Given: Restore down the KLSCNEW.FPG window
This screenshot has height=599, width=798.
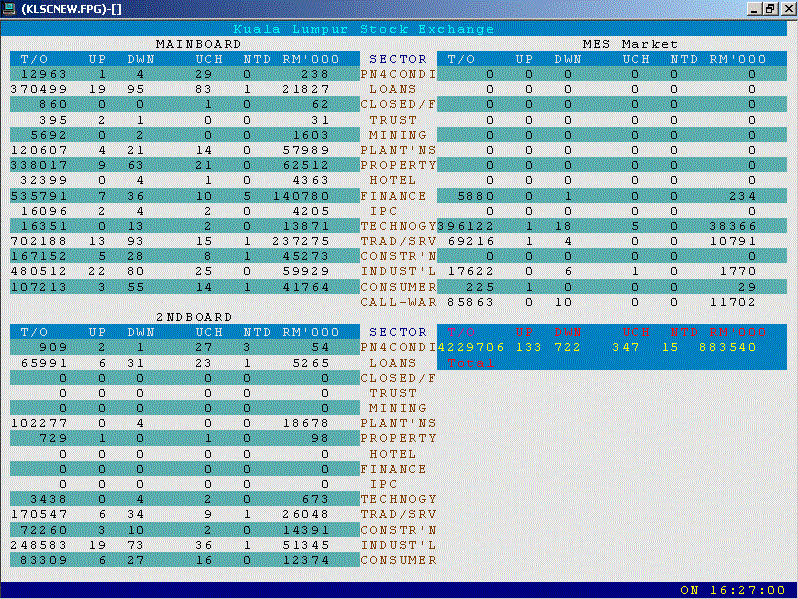Looking at the screenshot, I should [x=770, y=9].
